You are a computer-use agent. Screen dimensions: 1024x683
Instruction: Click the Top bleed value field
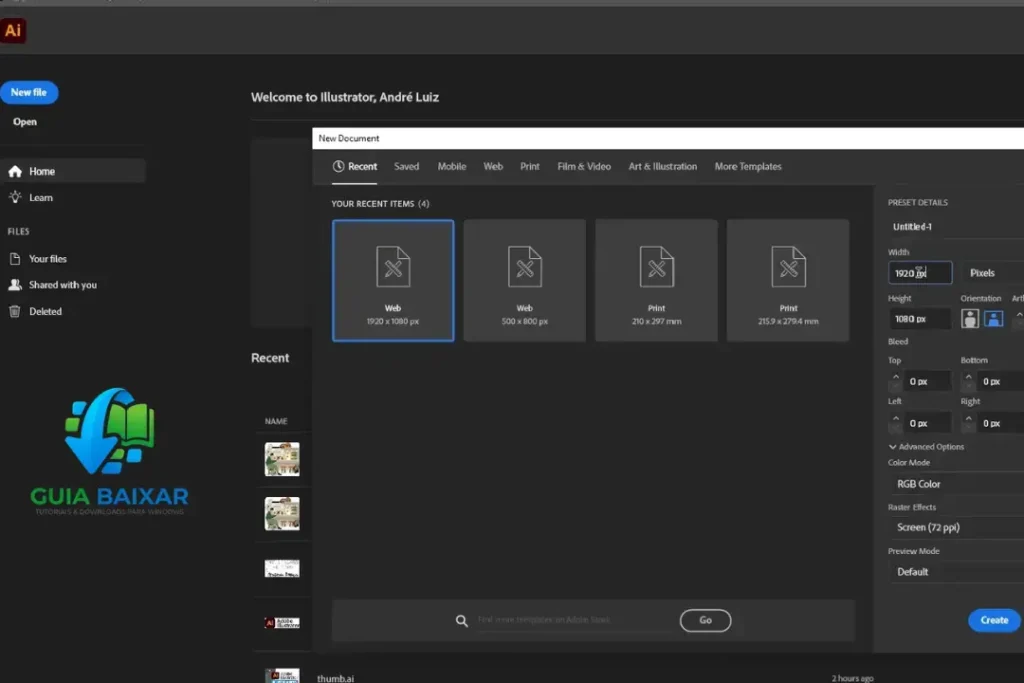(x=928, y=381)
